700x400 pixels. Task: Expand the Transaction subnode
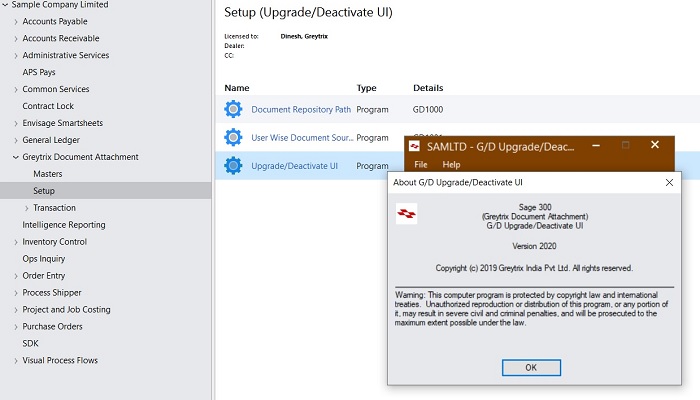click(26, 208)
